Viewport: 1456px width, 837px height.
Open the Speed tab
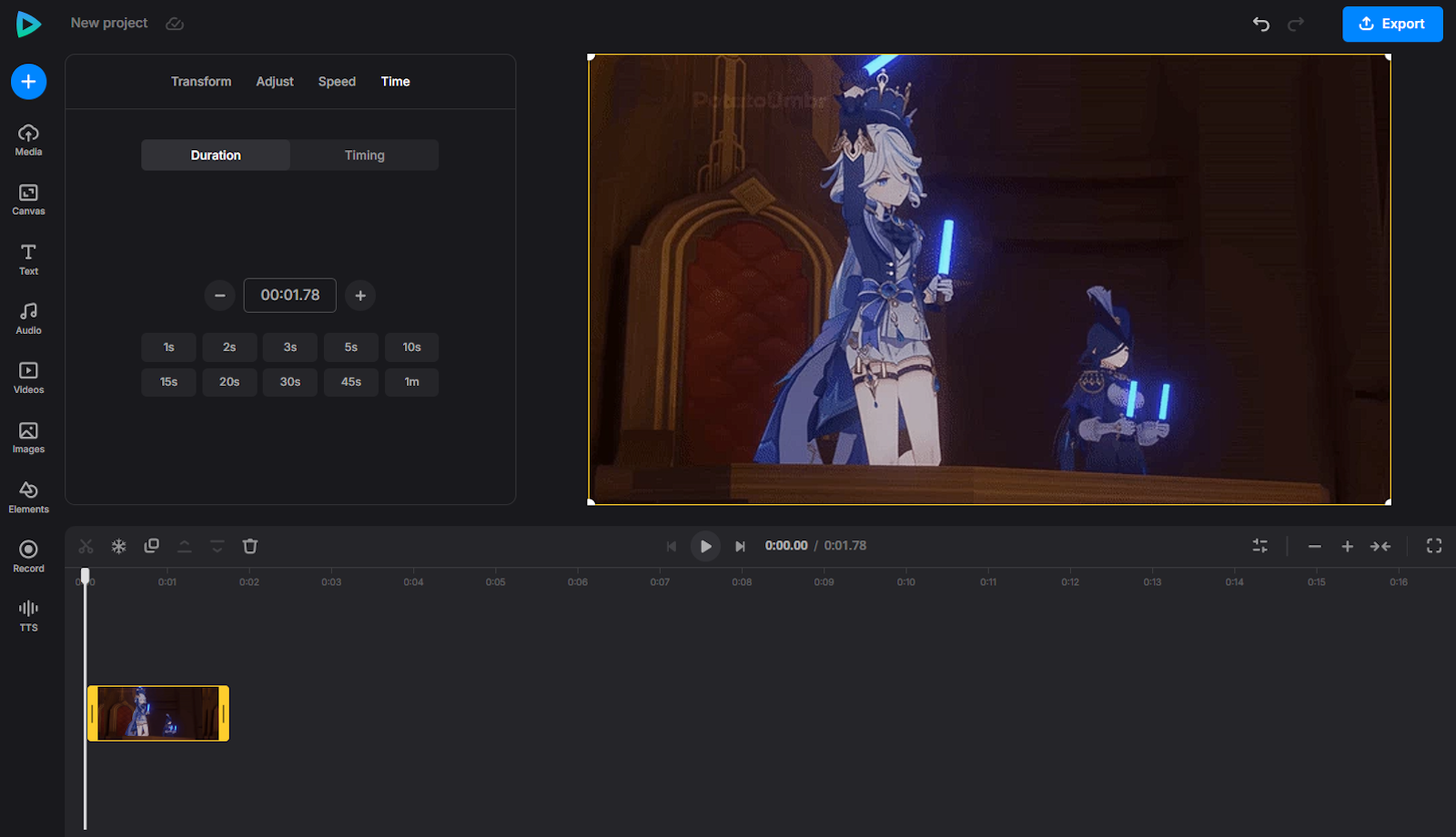[x=337, y=82]
